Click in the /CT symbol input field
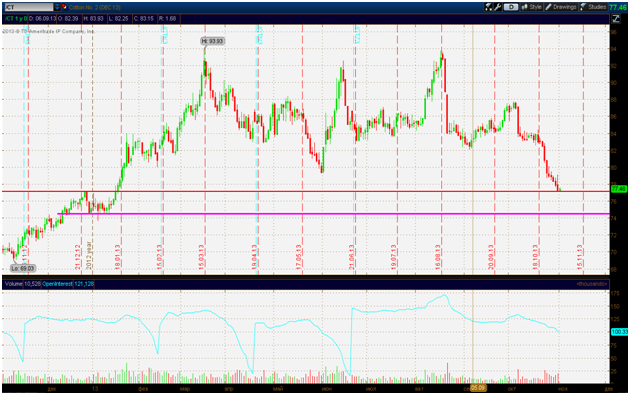Viewport: 630px width, 395px height. (x=28, y=7)
